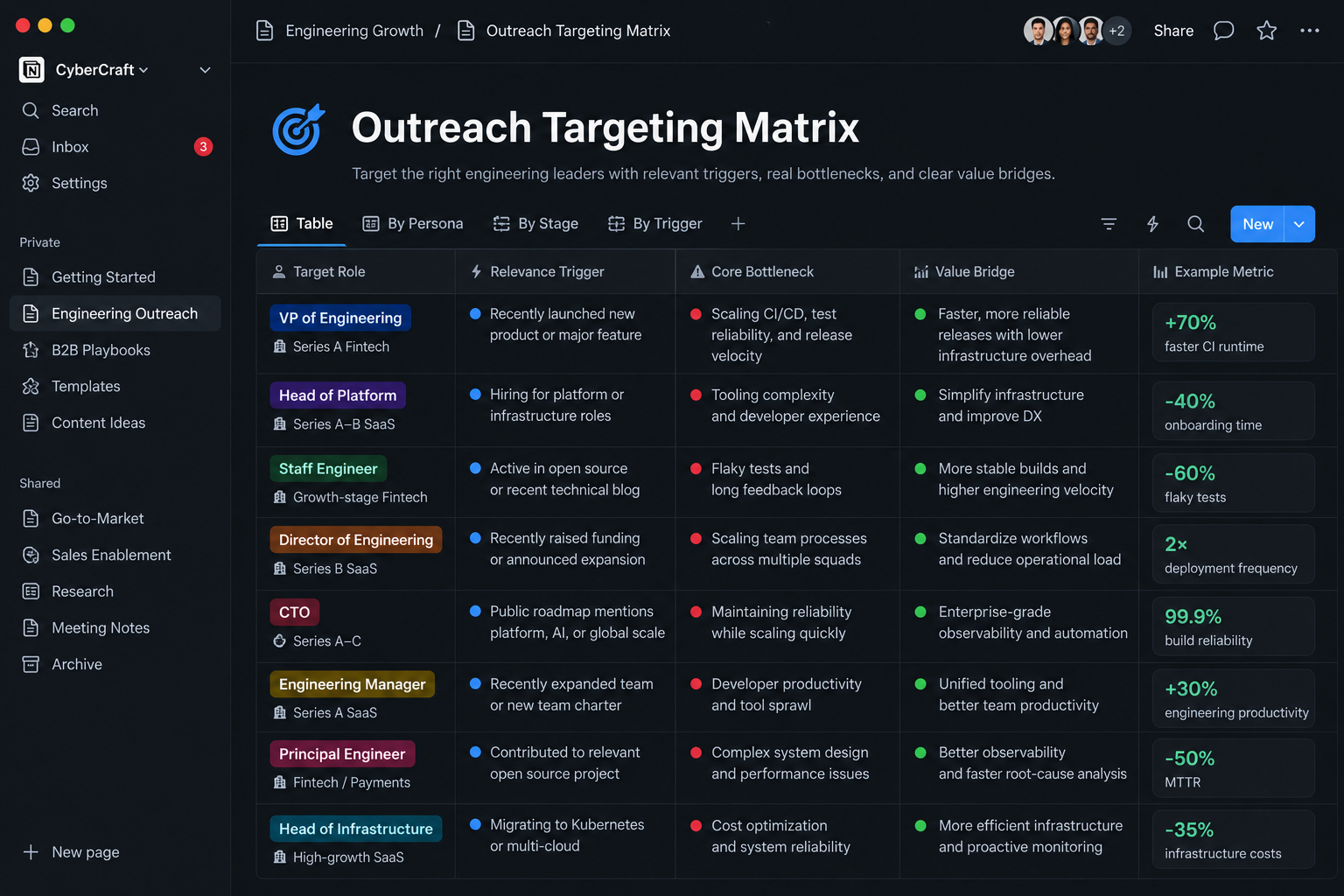Add a new view with the plus icon

(x=738, y=224)
